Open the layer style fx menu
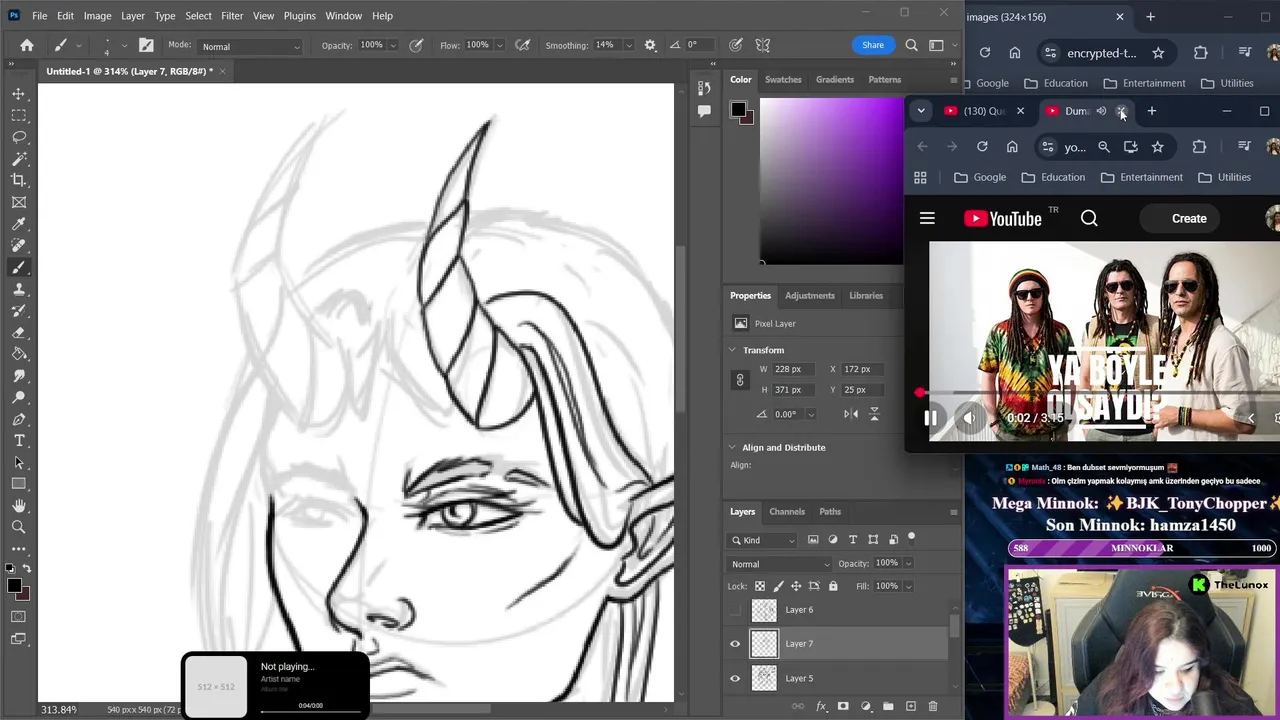Viewport: 1280px width, 720px height. pyautogui.click(x=821, y=706)
